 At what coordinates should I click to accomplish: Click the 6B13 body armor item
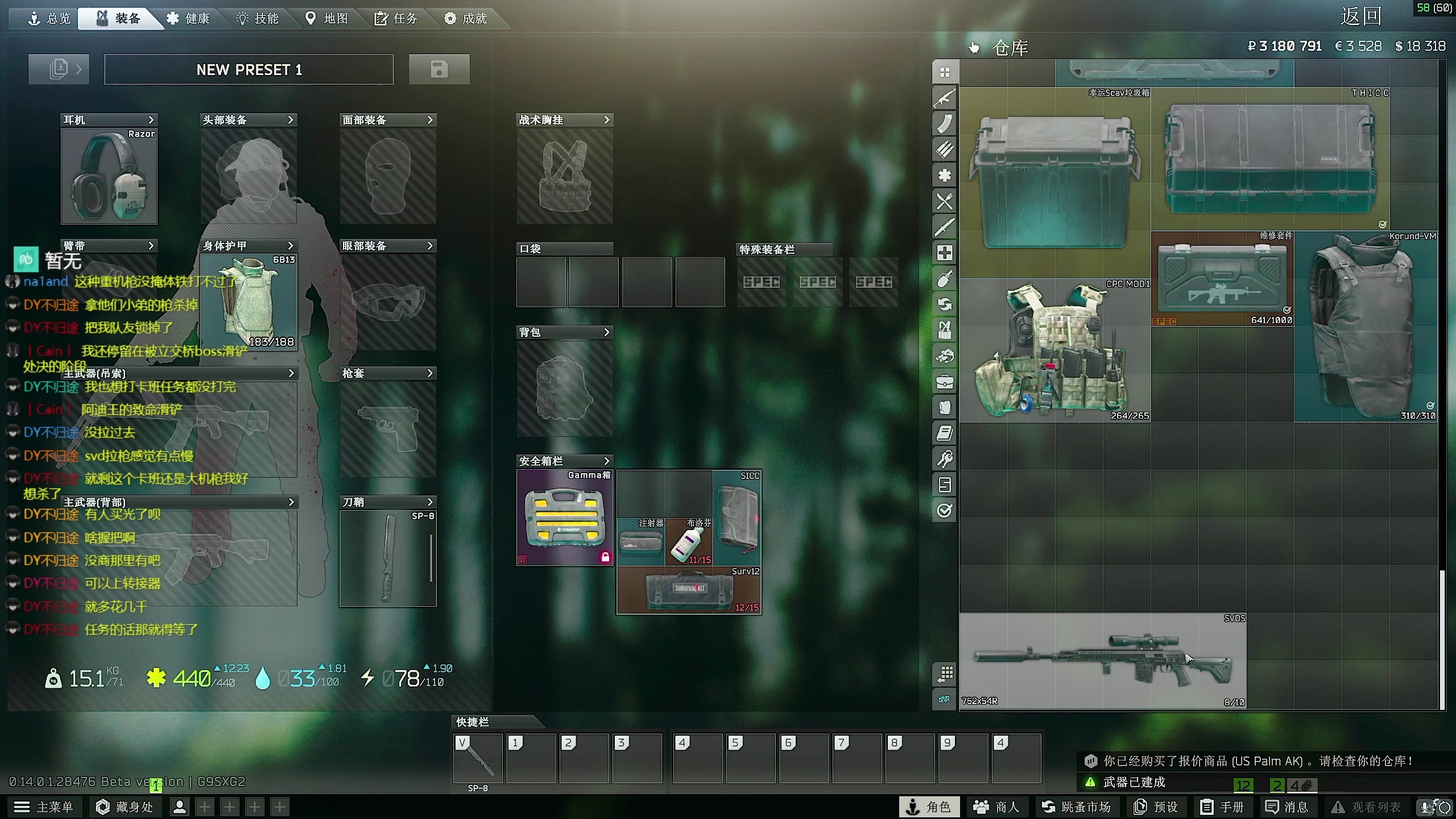[x=249, y=302]
